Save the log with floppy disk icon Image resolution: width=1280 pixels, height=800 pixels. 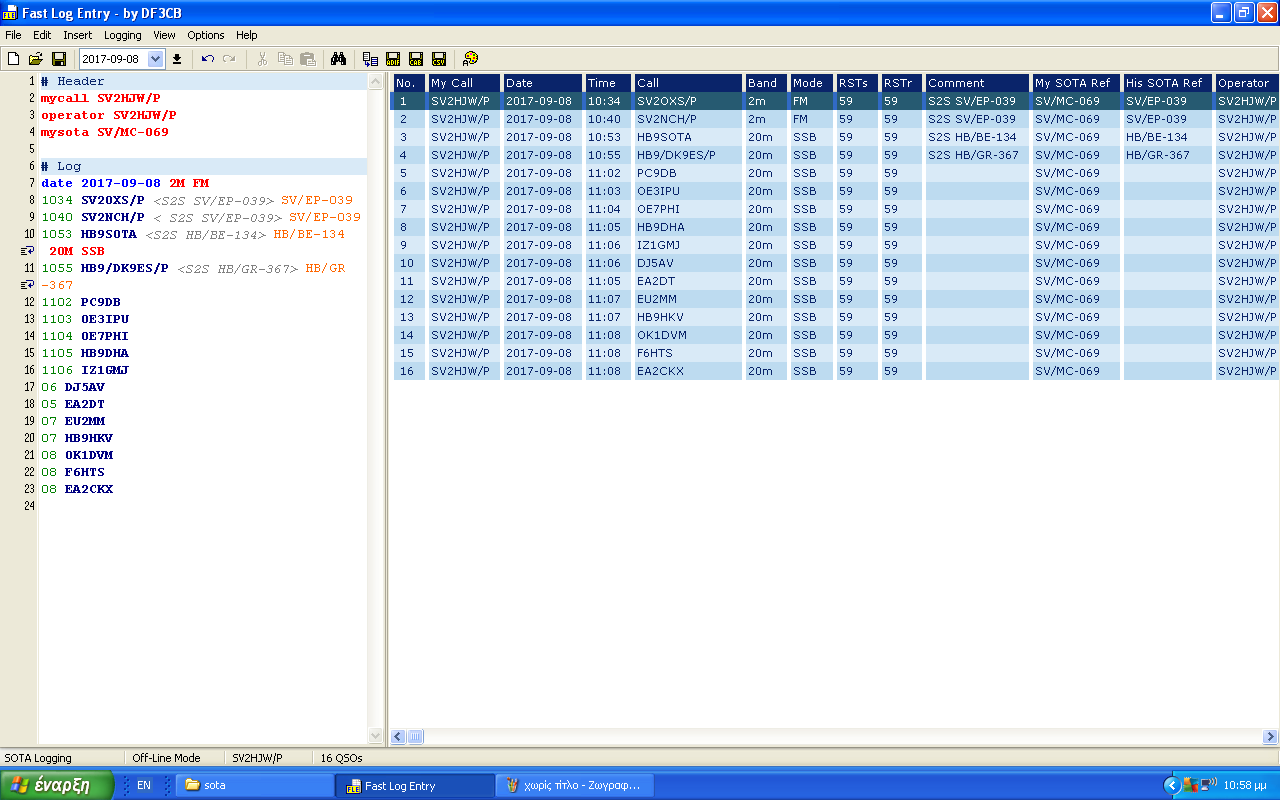point(59,59)
